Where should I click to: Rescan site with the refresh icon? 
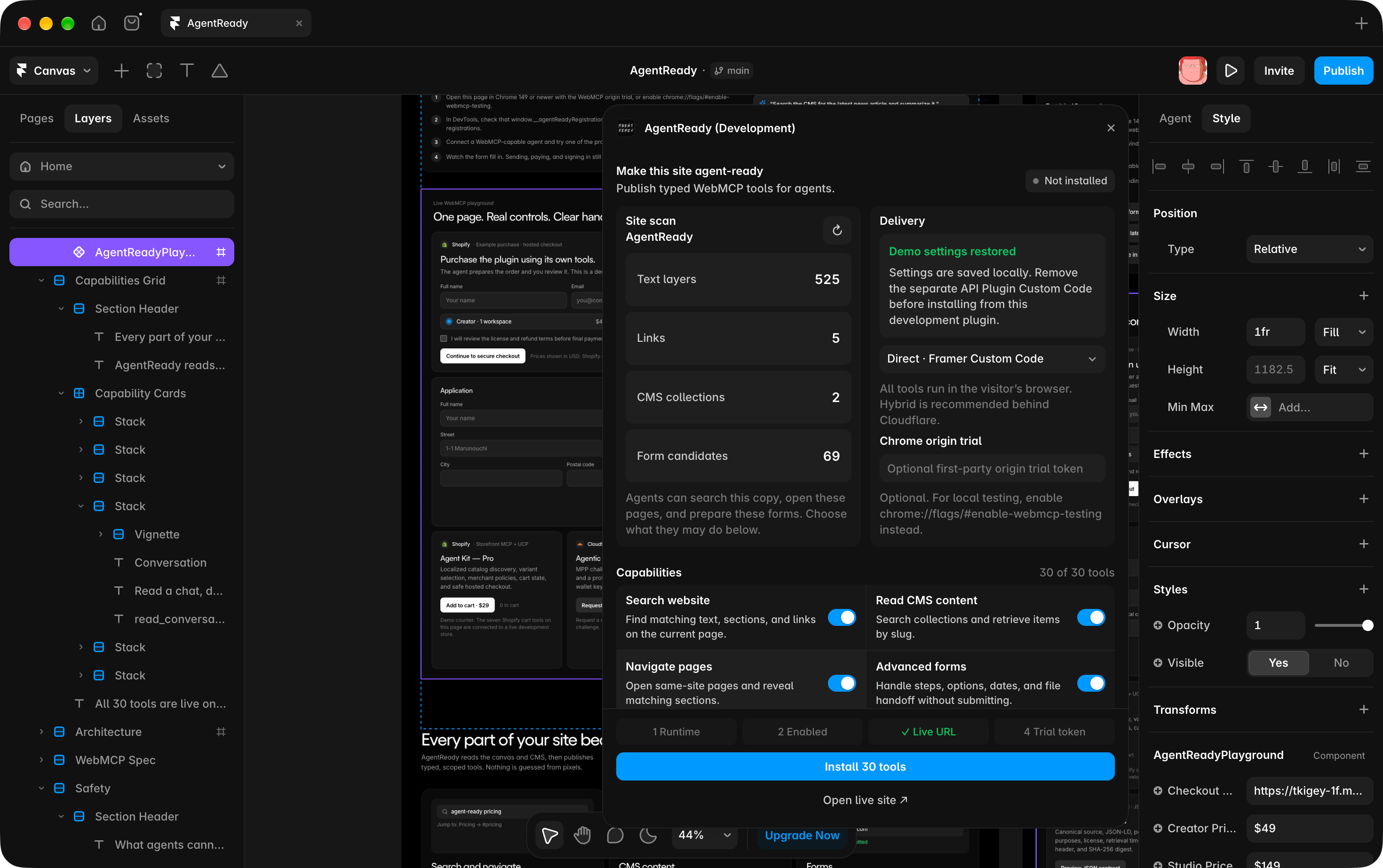837,229
